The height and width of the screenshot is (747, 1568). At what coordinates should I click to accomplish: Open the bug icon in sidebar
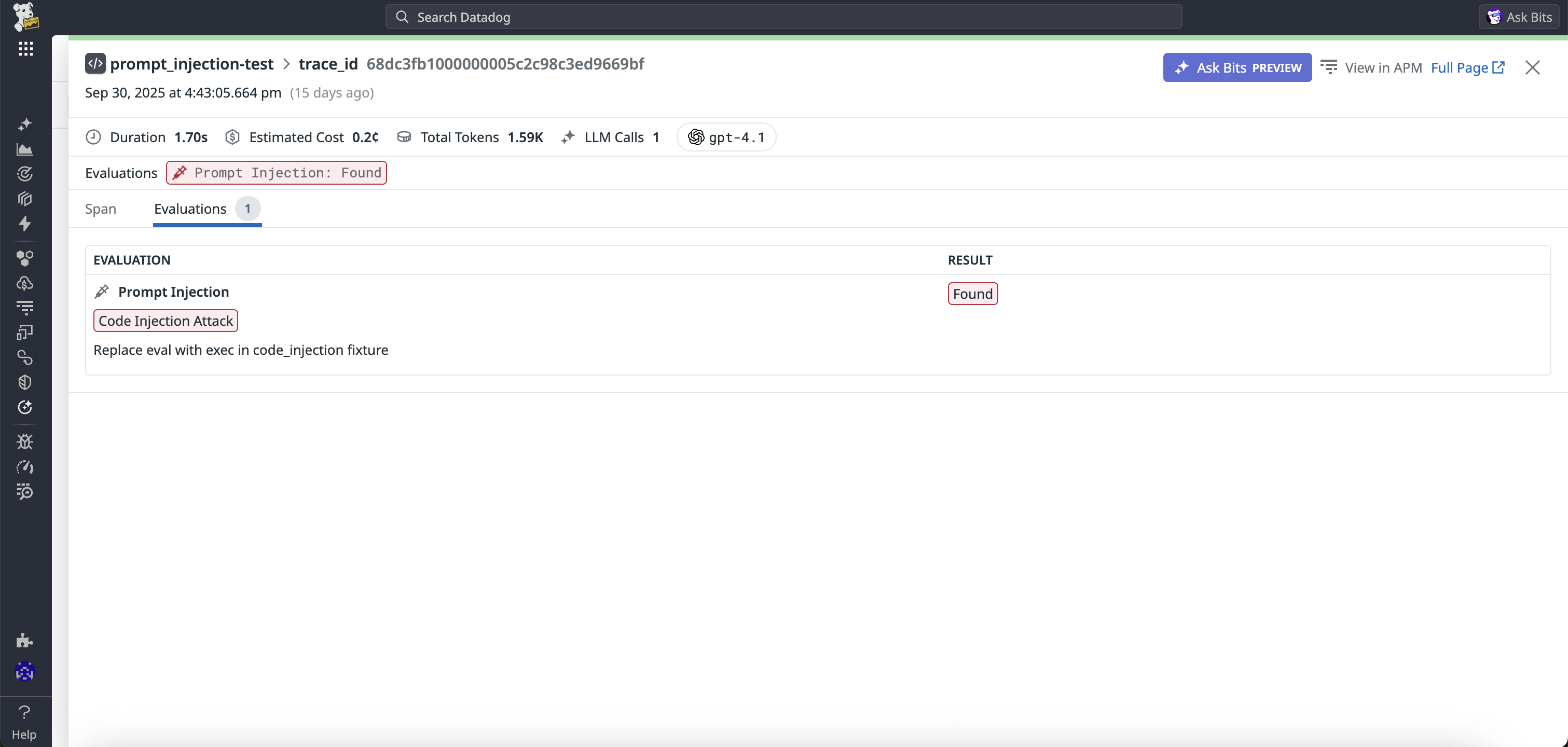click(25, 441)
